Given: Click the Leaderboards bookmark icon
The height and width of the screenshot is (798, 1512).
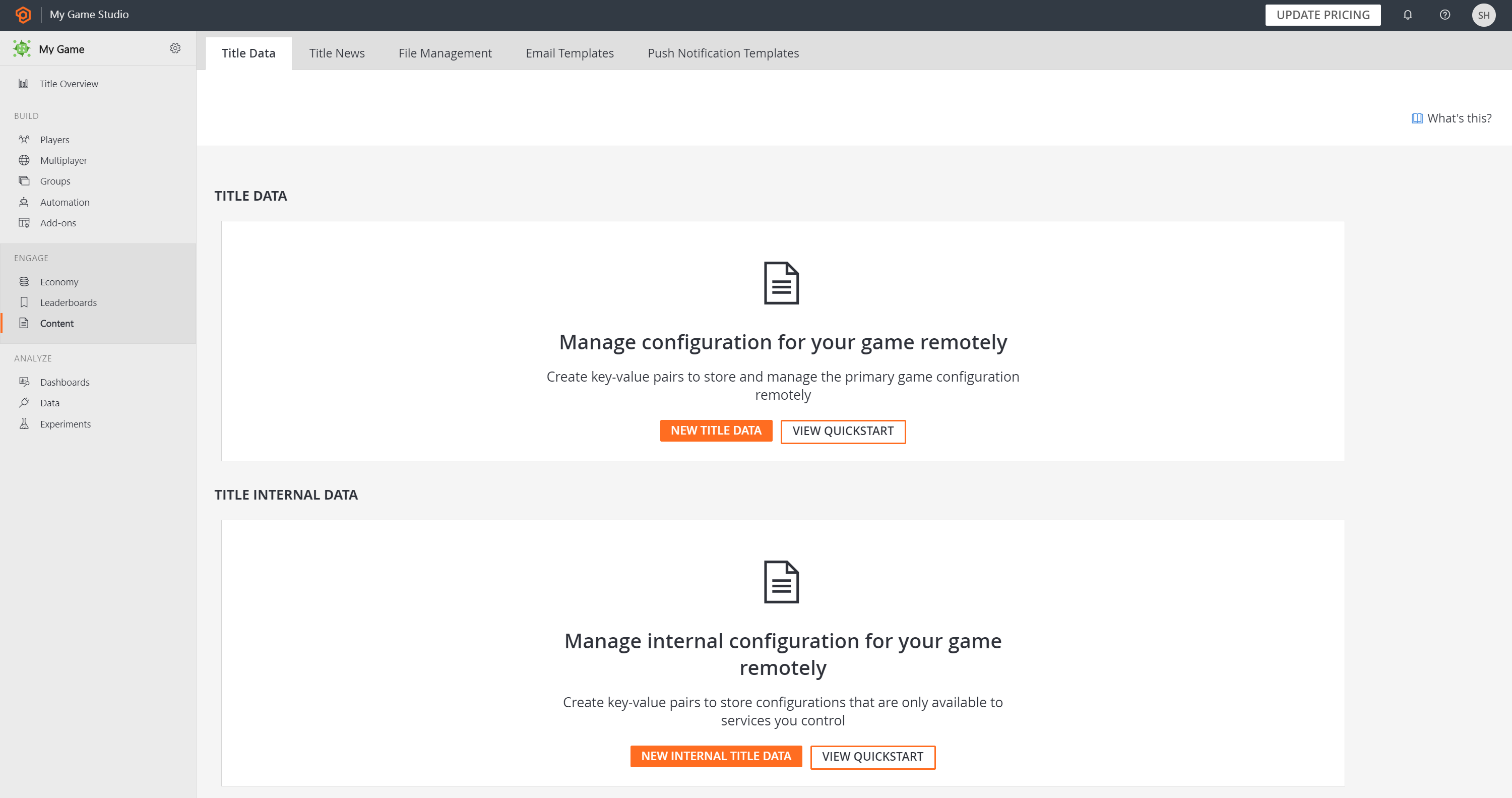Looking at the screenshot, I should click(x=24, y=302).
